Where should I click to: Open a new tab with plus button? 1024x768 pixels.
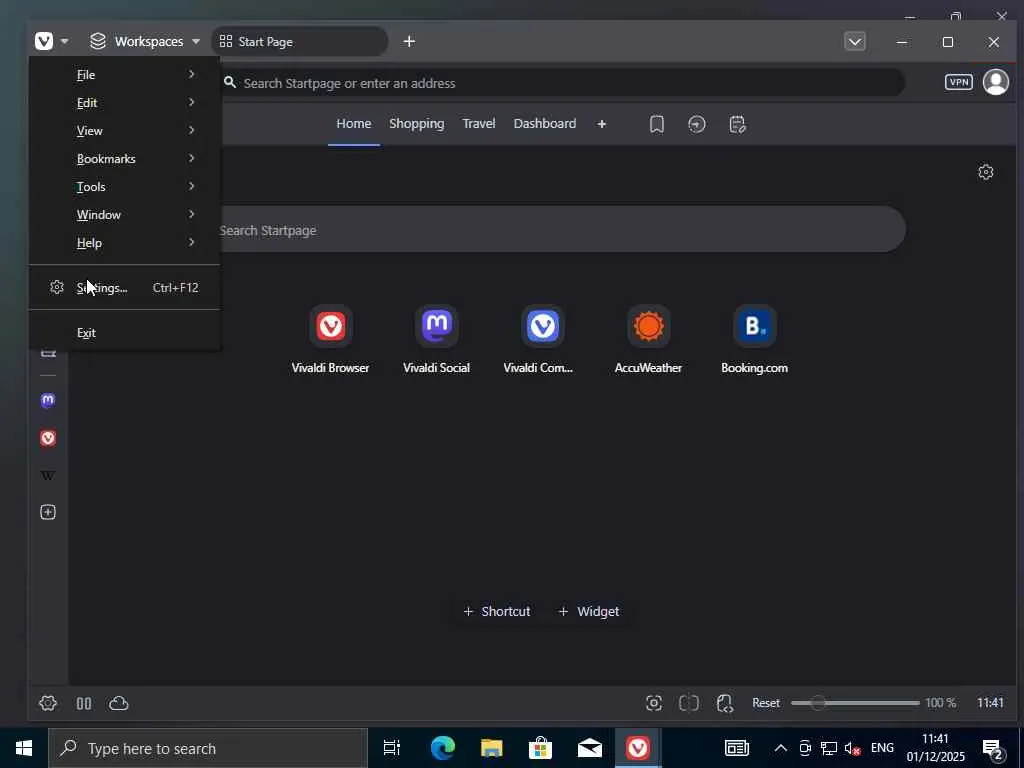click(x=409, y=41)
